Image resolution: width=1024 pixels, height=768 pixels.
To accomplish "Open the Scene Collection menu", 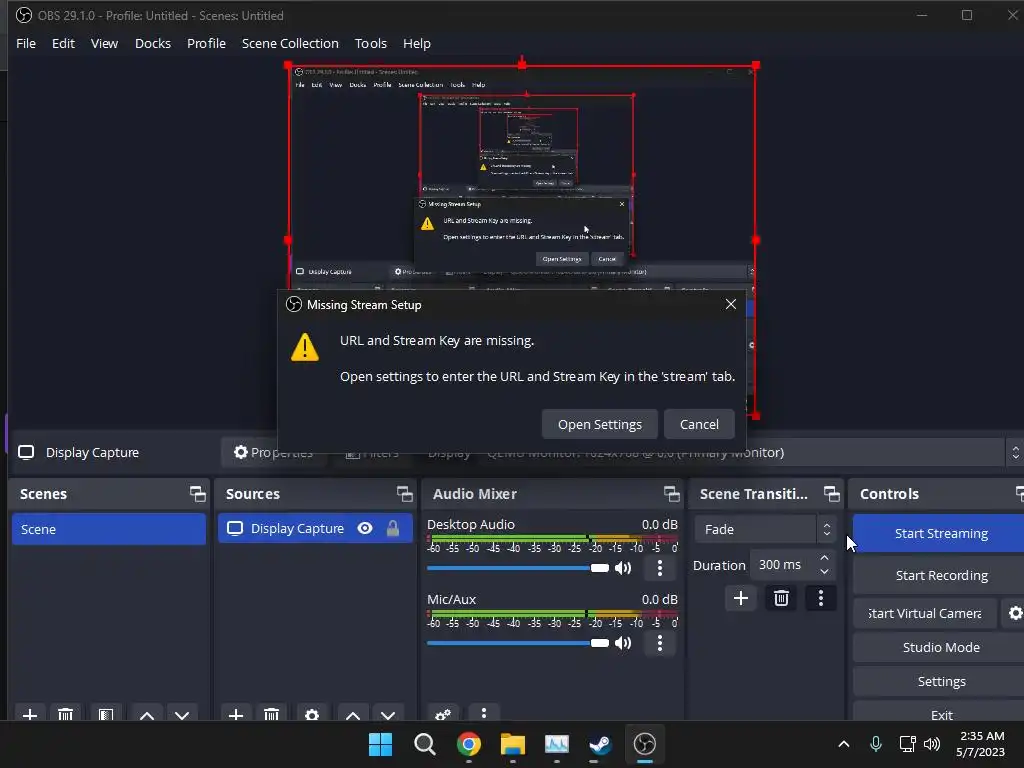I will 290,43.
